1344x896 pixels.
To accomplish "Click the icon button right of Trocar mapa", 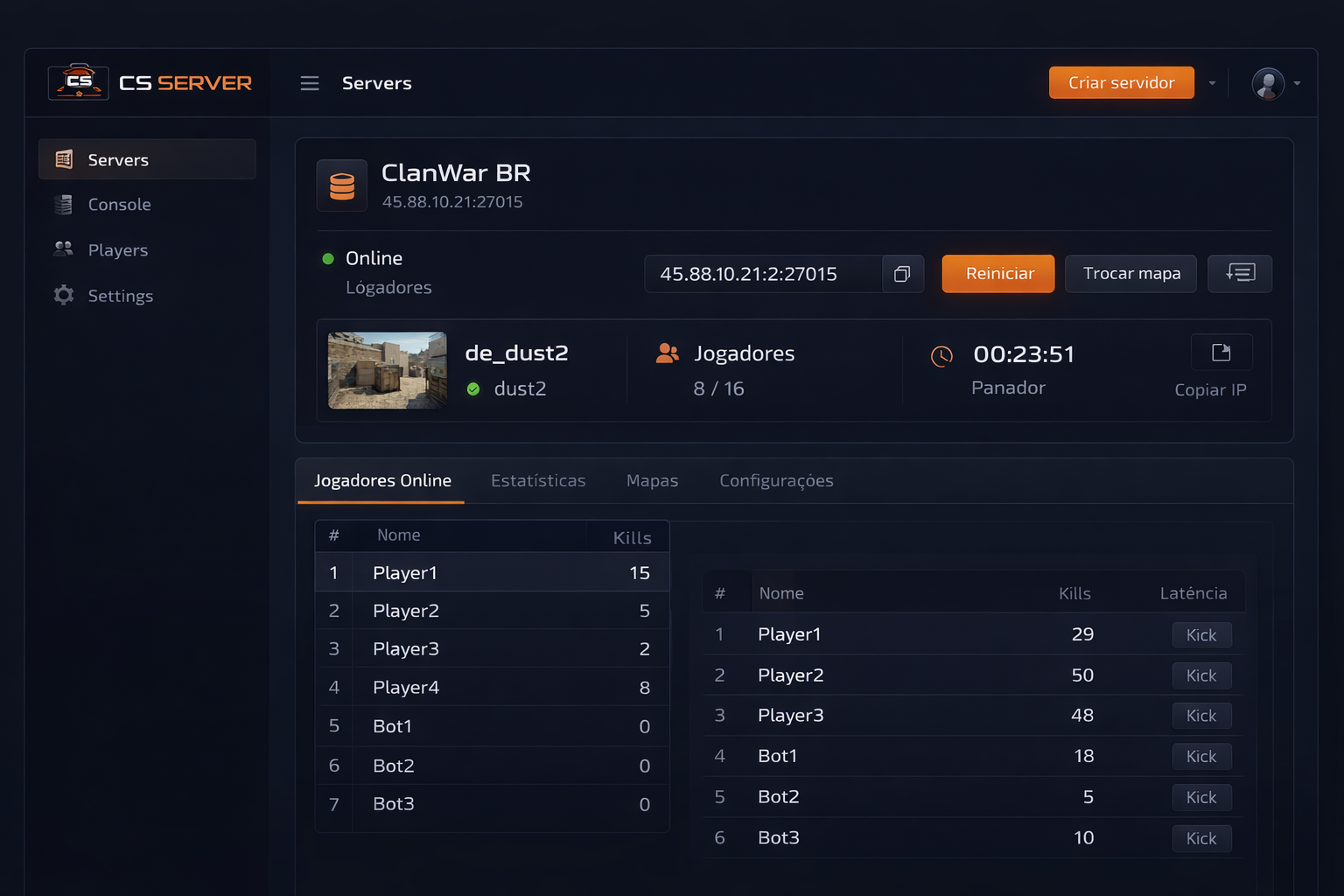I will tap(1240, 274).
